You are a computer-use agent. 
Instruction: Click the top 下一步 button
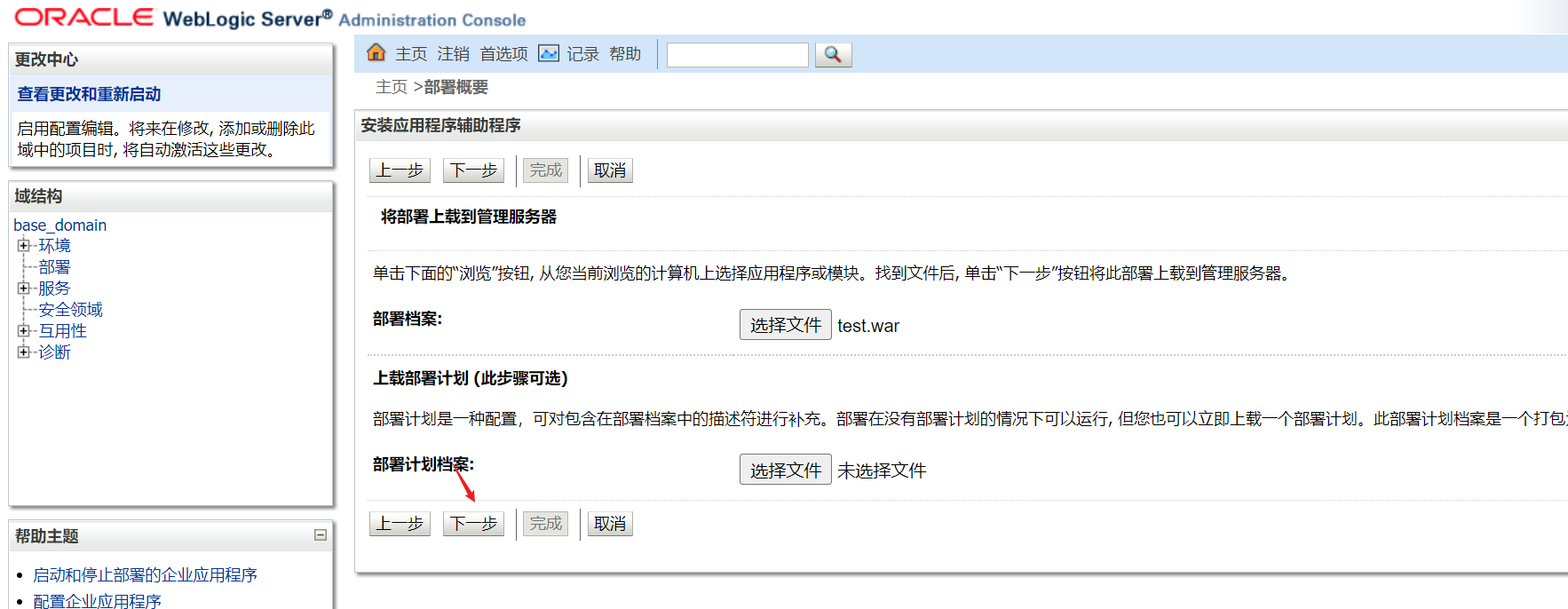(x=473, y=170)
